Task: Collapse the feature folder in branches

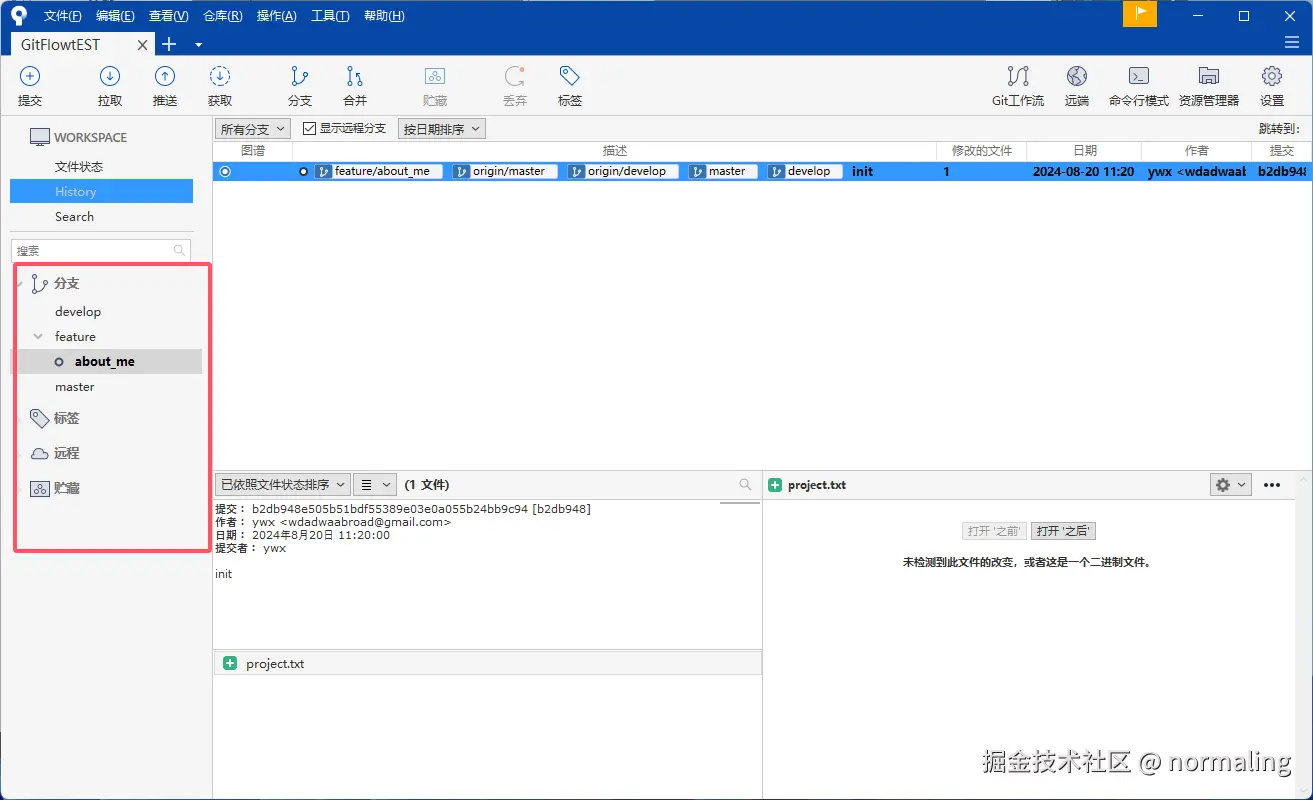Action: [x=38, y=337]
